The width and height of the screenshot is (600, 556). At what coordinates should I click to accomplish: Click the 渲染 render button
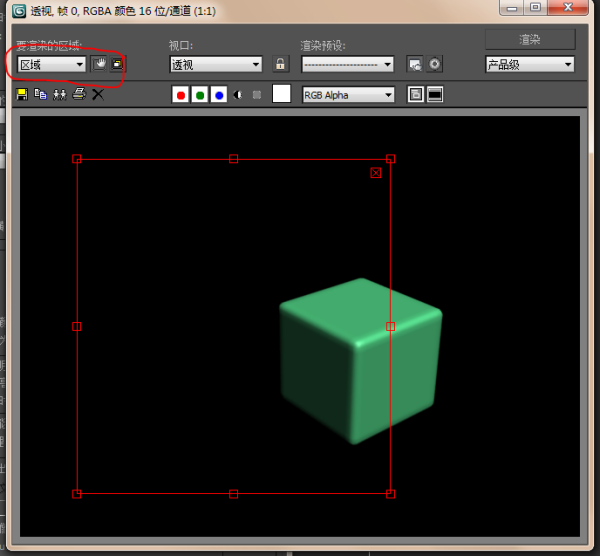point(530,39)
